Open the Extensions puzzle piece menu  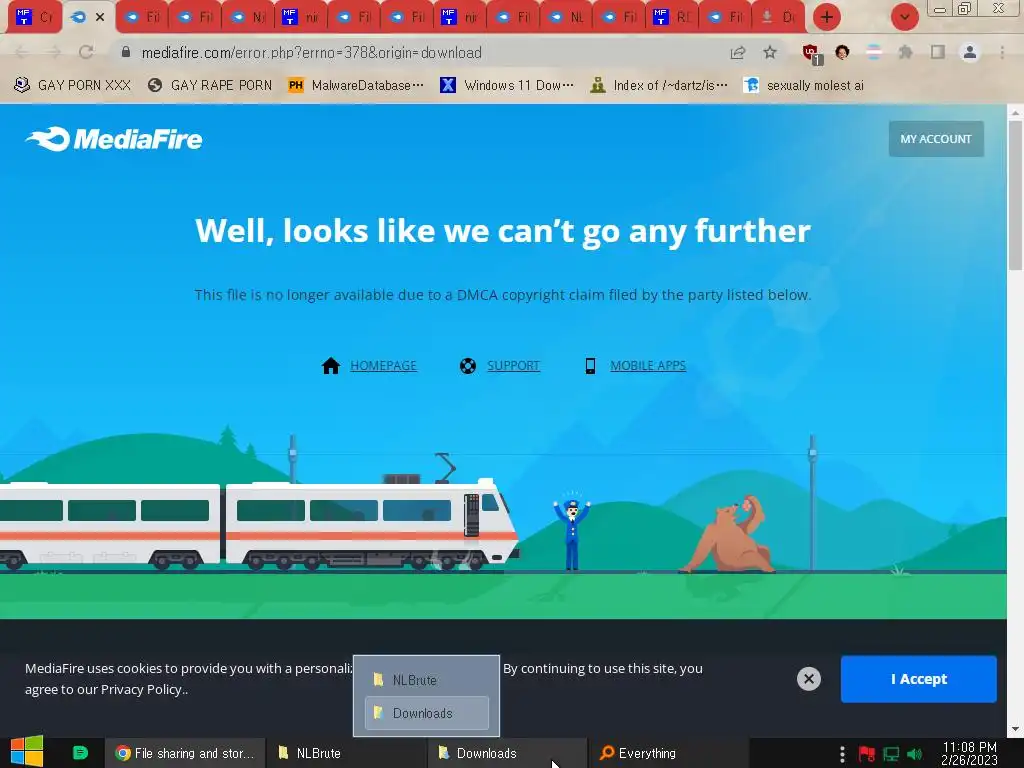pos(905,52)
